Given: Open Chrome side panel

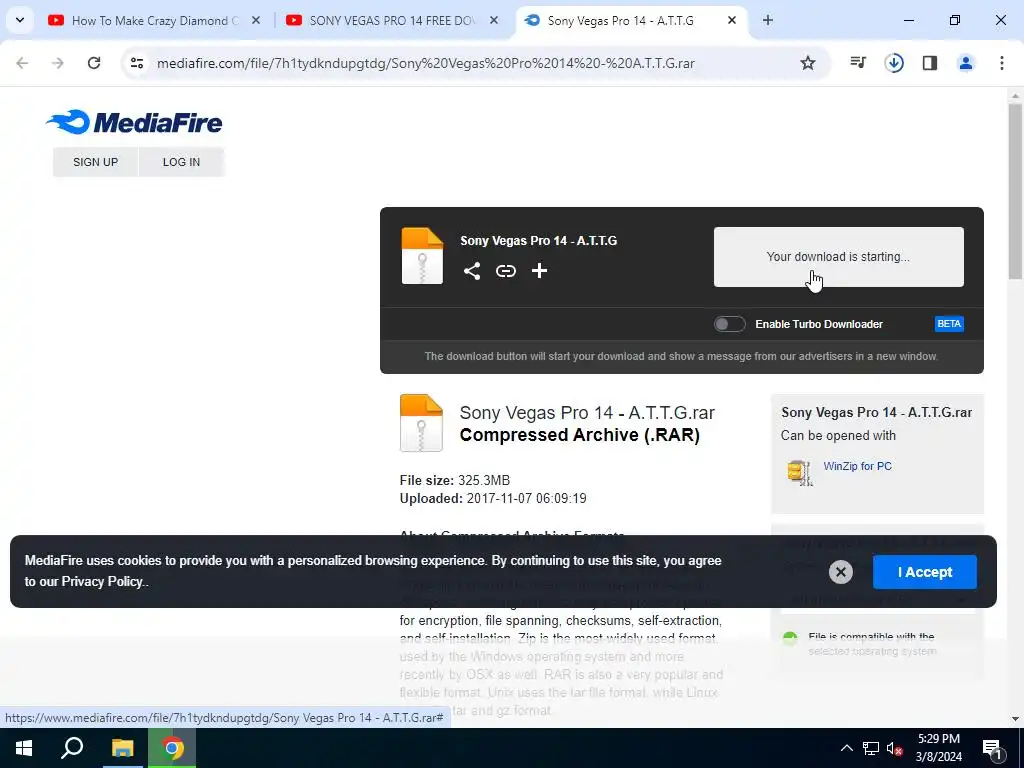Looking at the screenshot, I should [930, 63].
